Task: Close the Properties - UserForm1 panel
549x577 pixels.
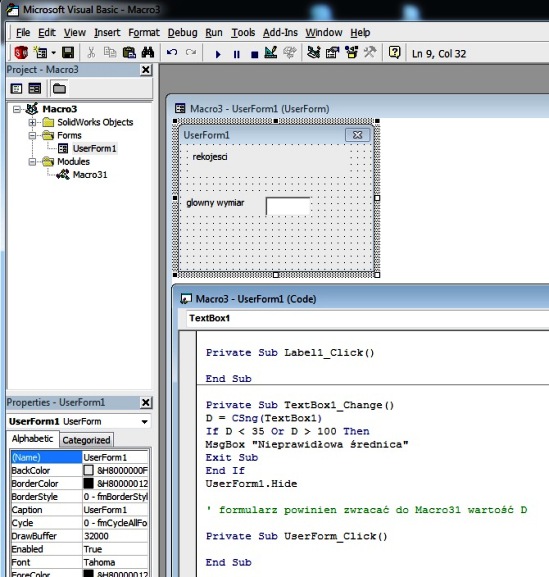Action: pos(146,403)
